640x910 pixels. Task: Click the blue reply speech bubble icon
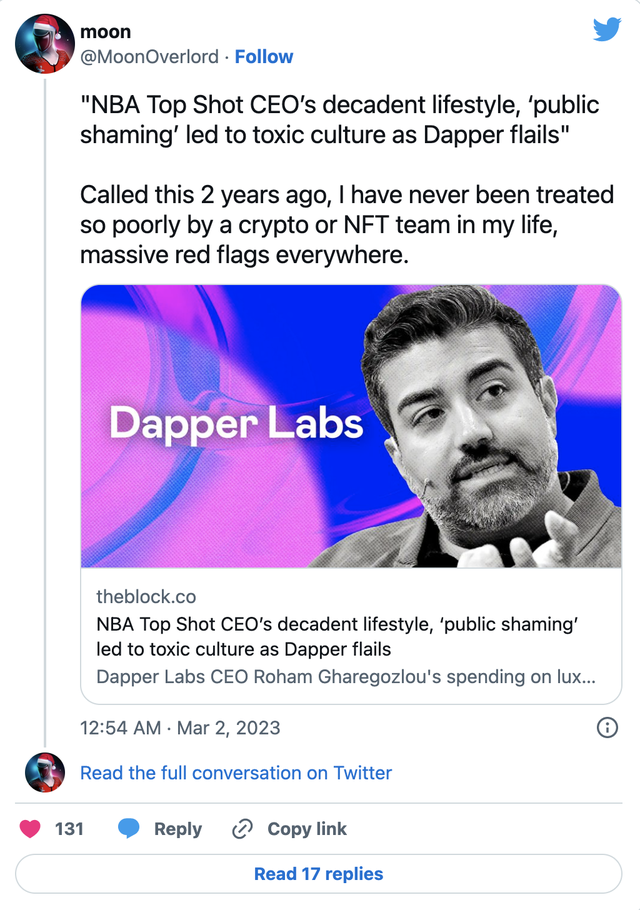click(128, 829)
